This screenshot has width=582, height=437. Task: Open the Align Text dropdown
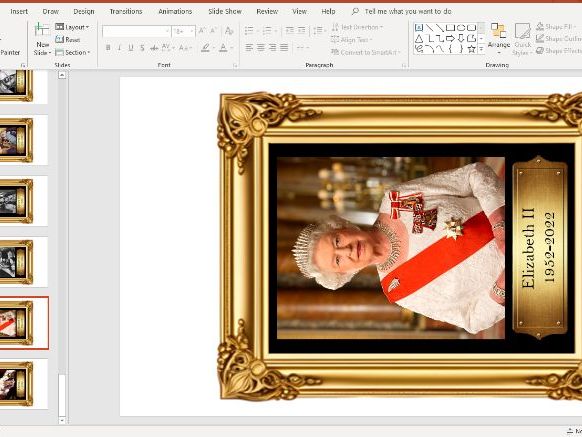[351, 39]
